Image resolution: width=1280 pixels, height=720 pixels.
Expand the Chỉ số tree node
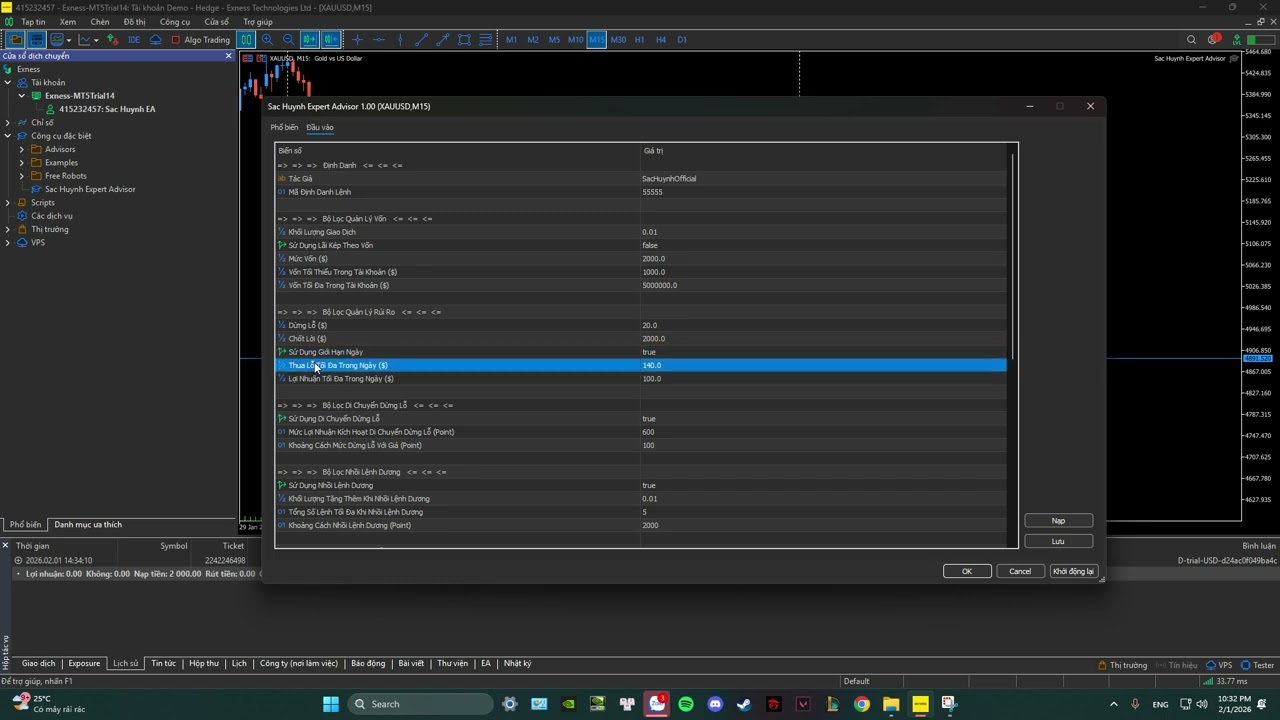(8, 123)
